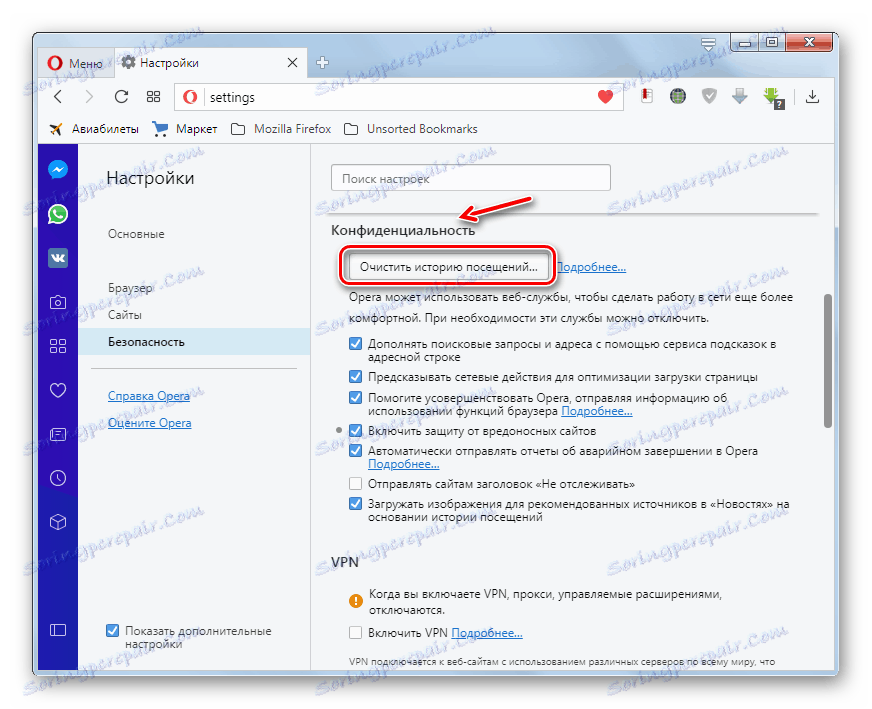Toggle Автоматически отправлять отчеты checkbox

(x=355, y=450)
